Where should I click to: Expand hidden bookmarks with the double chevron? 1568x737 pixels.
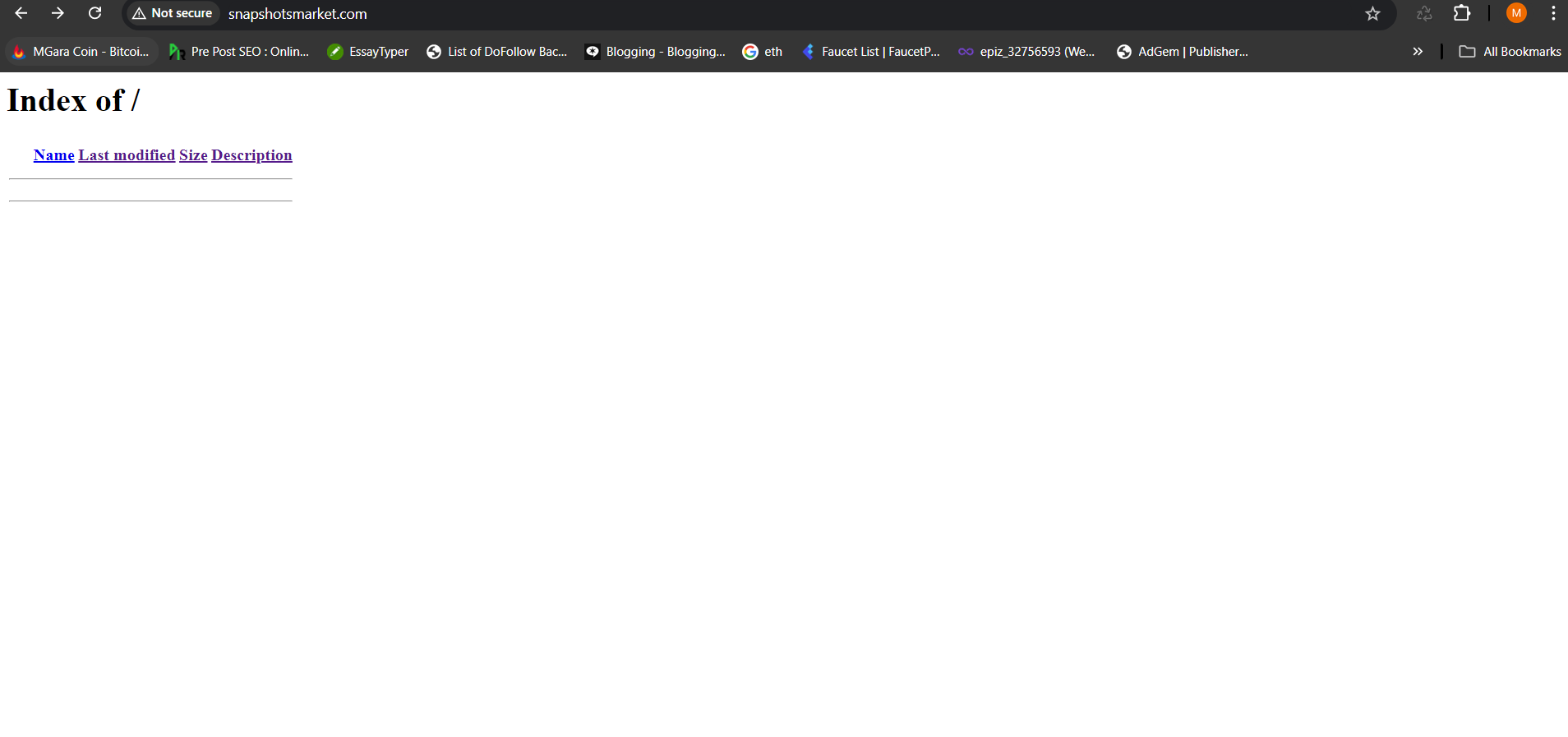pos(1418,52)
